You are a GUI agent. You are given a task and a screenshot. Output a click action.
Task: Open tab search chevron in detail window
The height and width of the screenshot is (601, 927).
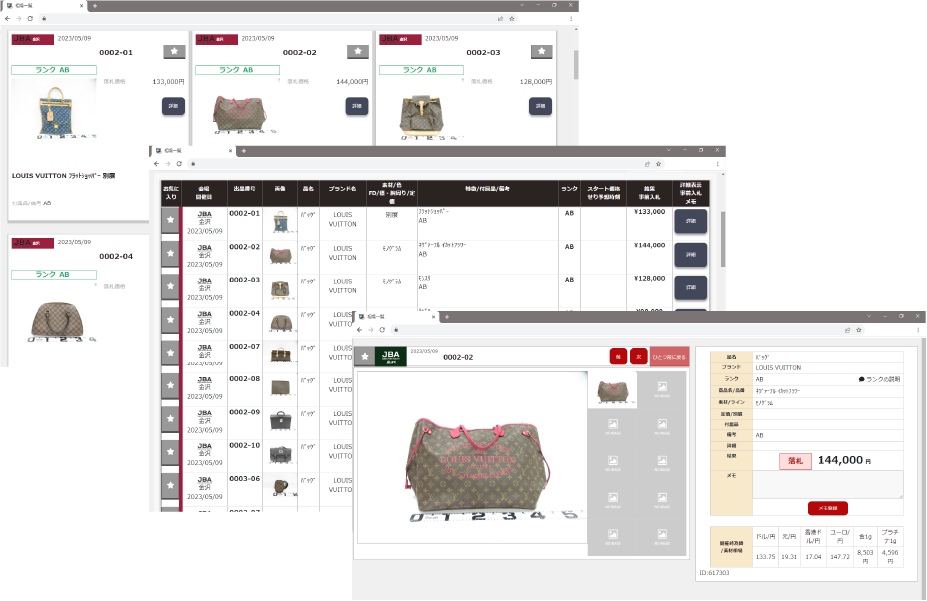click(869, 316)
